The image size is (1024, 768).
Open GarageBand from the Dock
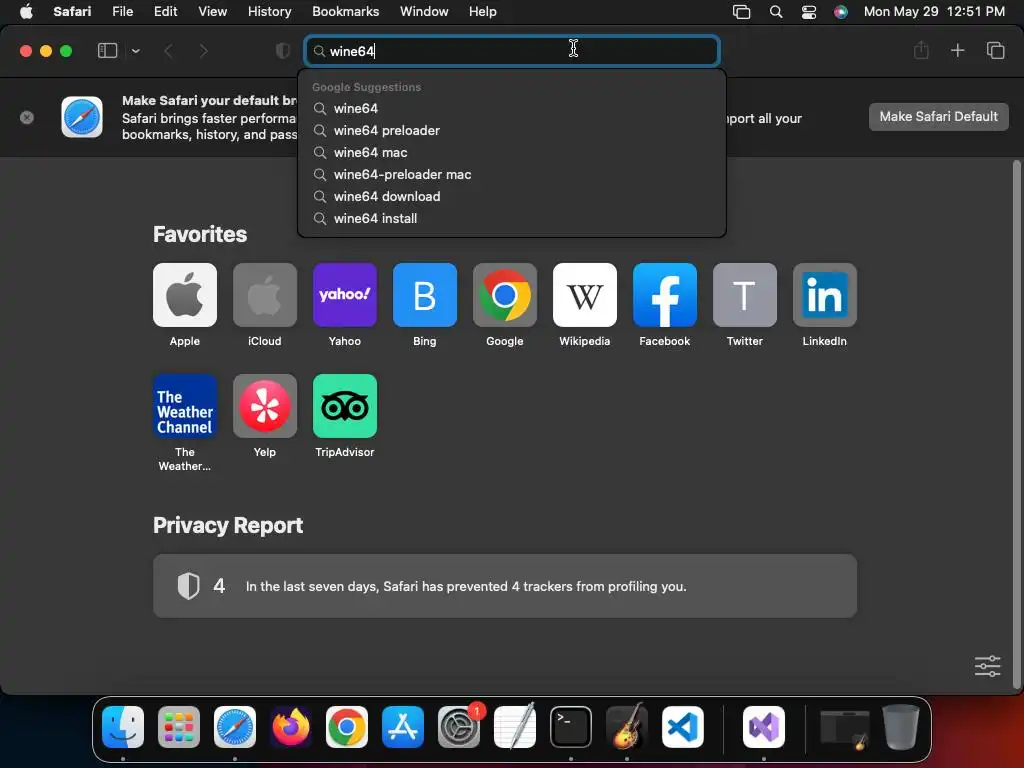627,726
